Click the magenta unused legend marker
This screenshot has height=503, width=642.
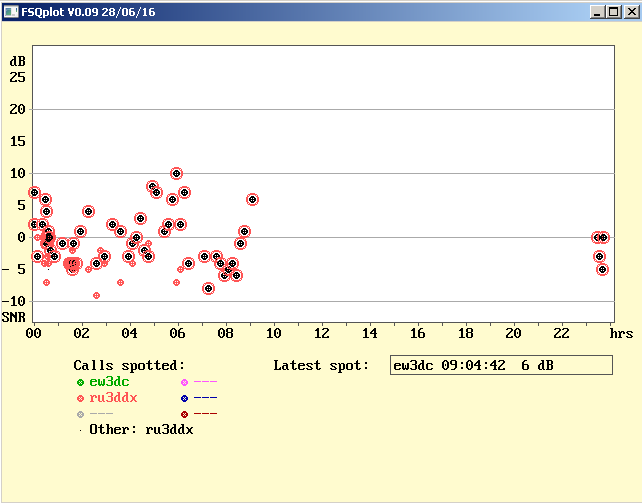click(x=184, y=382)
